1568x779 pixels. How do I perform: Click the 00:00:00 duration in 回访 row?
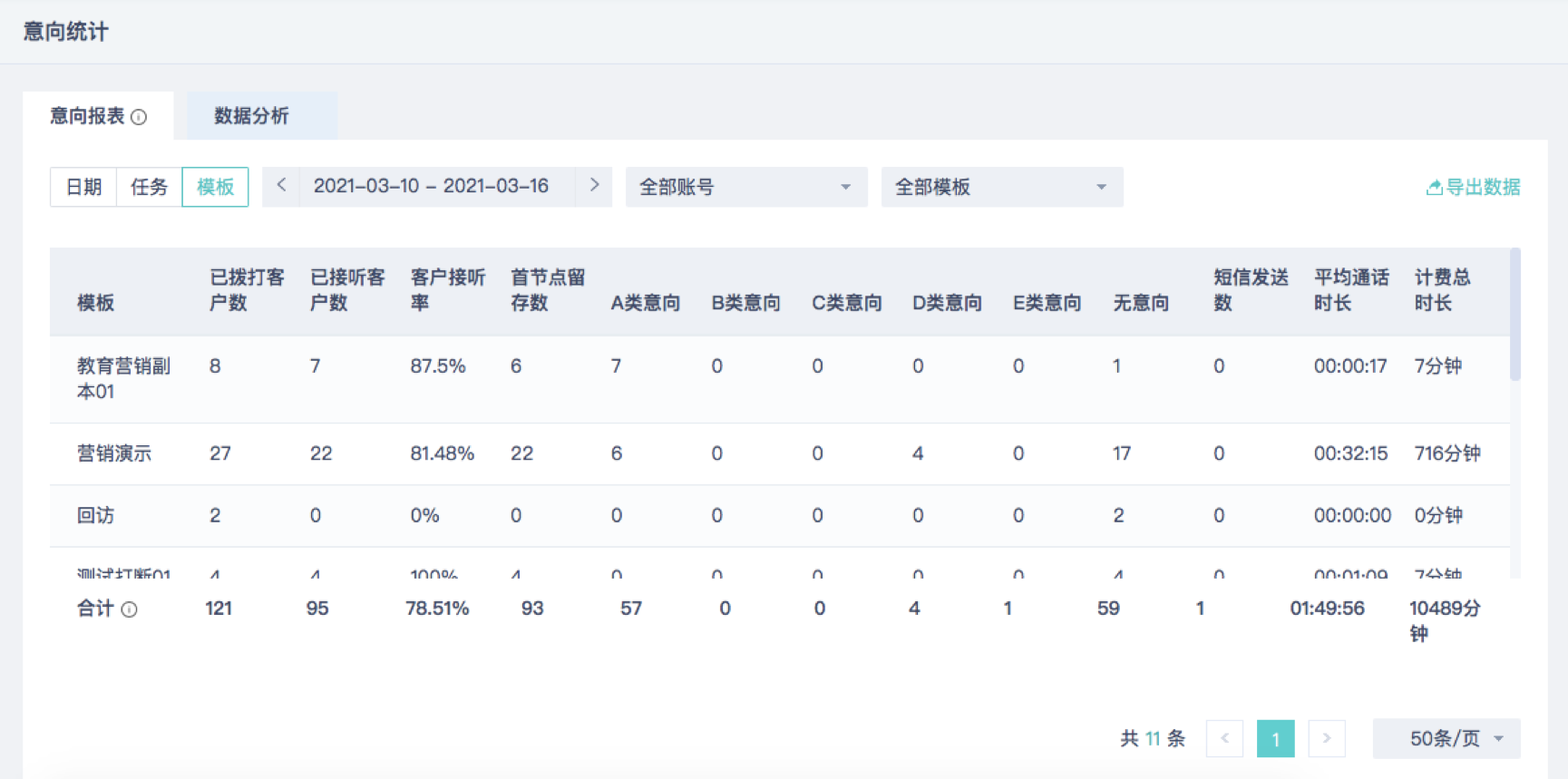pyautogui.click(x=1352, y=515)
